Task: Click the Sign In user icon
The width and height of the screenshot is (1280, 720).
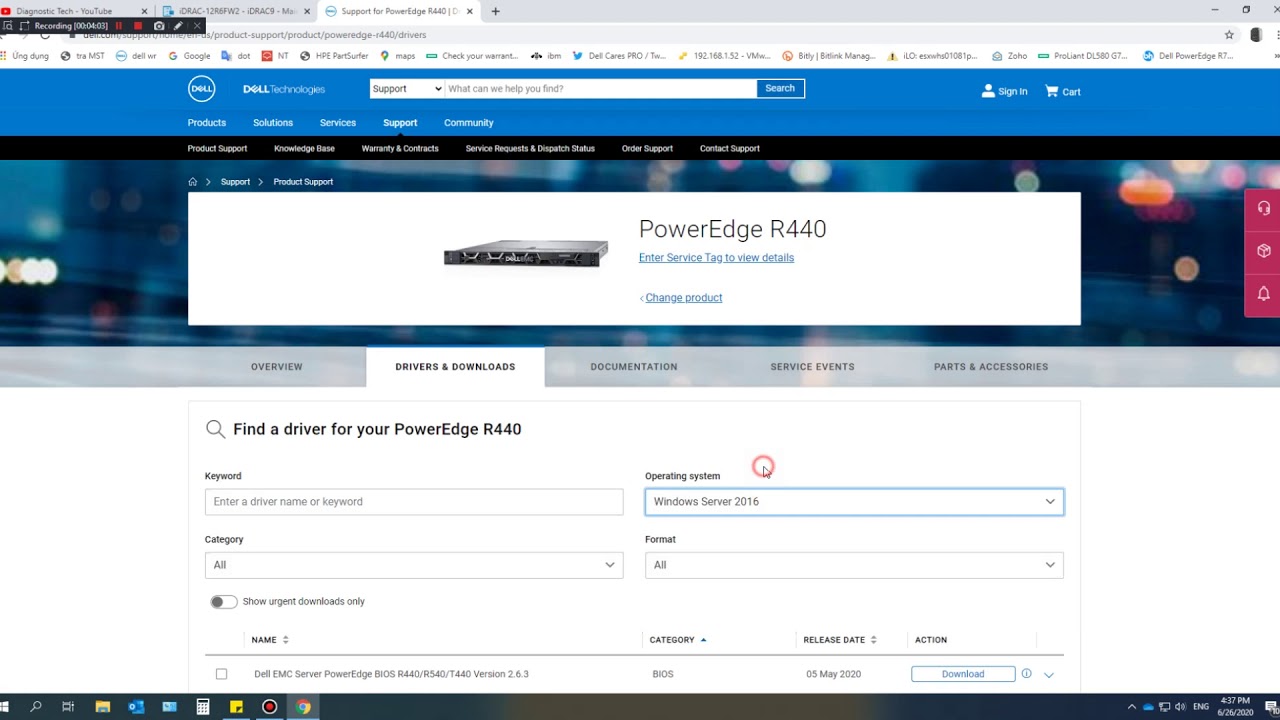Action: (x=988, y=91)
